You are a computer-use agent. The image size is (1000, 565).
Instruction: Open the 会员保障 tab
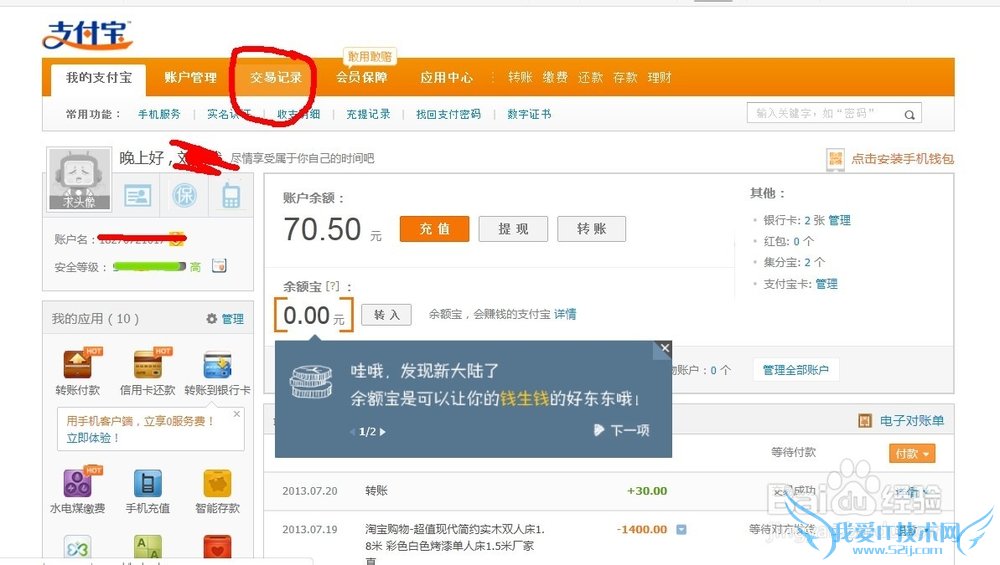362,78
